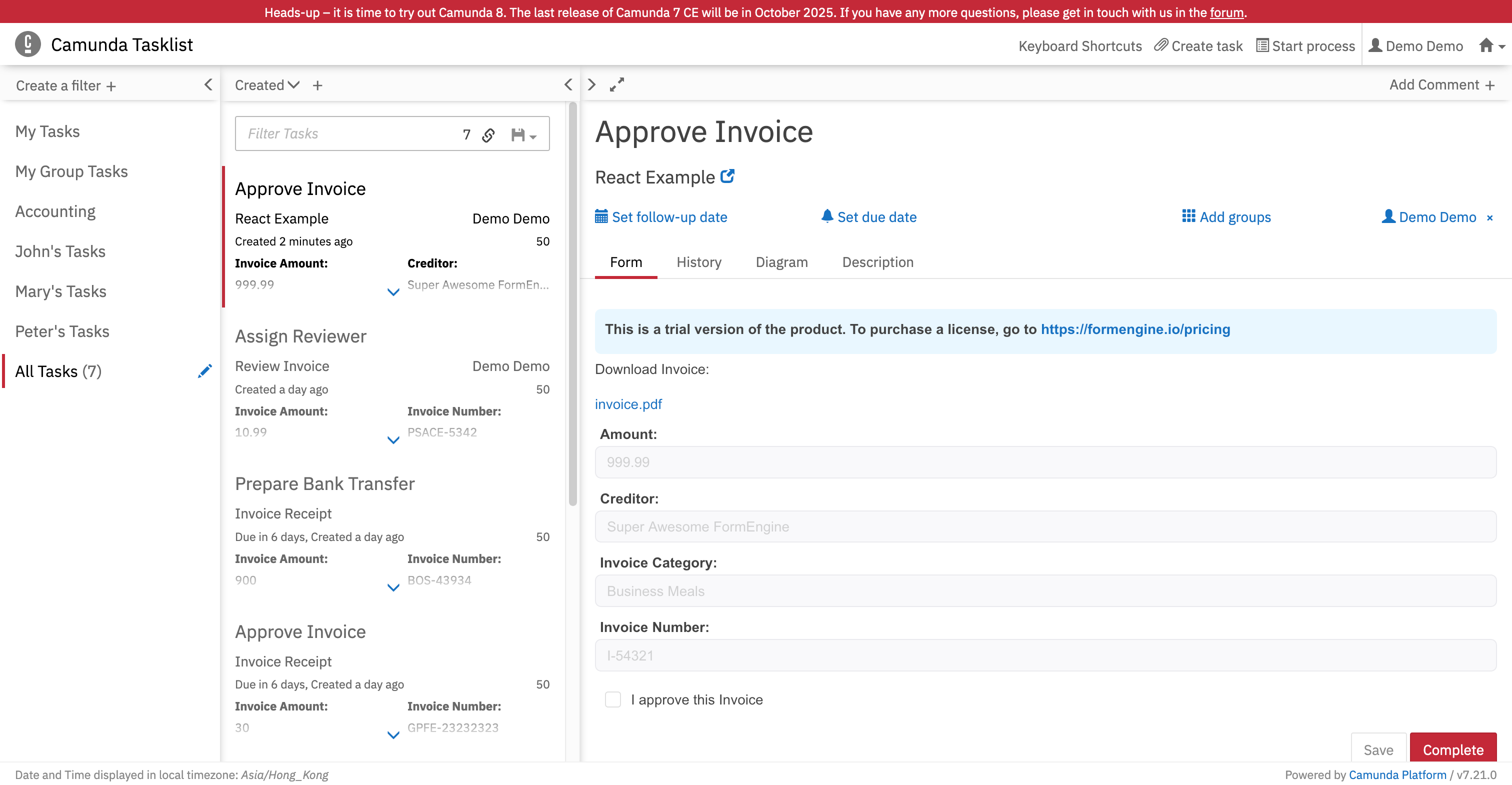Switch to the Diagram tab
Image resolution: width=1512 pixels, height=785 pixels.
[781, 262]
